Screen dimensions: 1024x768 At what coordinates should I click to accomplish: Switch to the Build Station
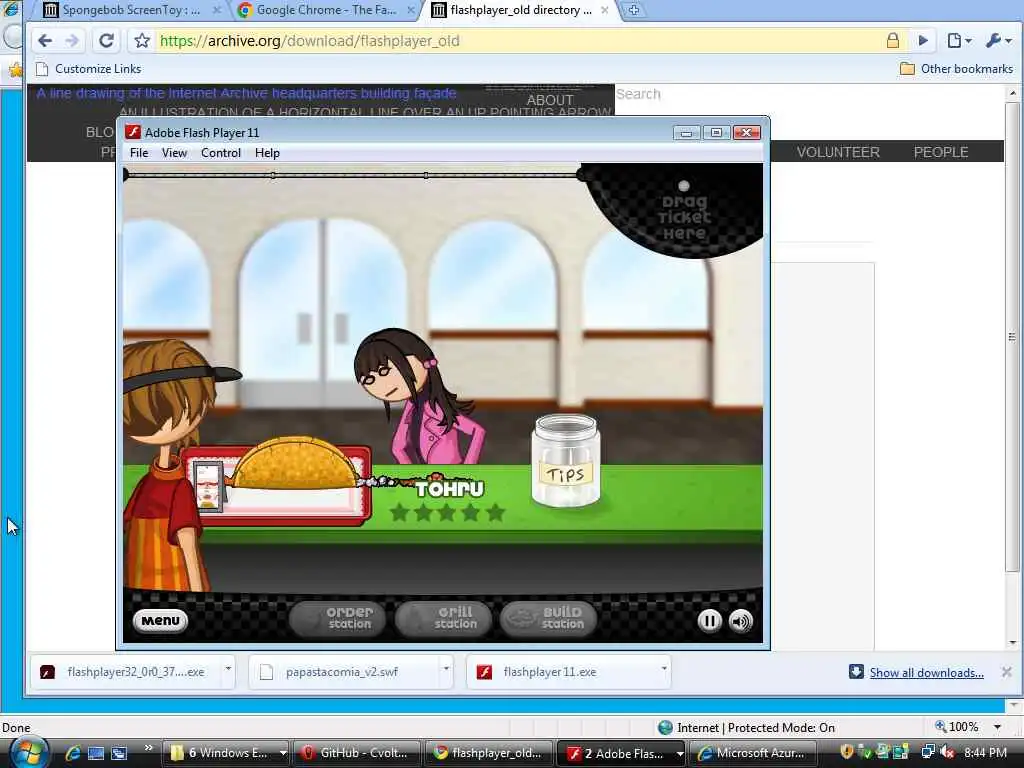(x=548, y=618)
